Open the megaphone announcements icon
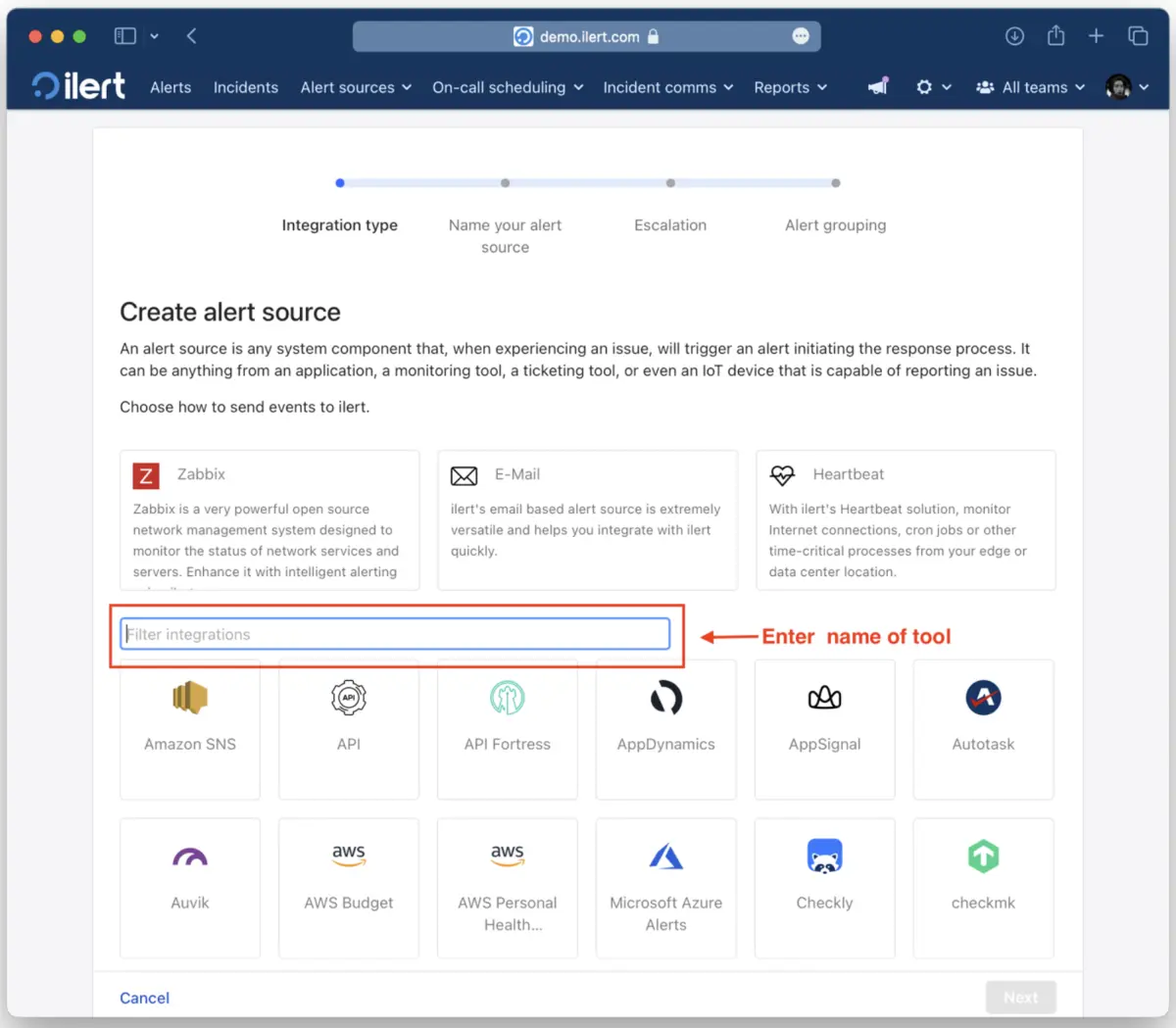1176x1028 pixels. coord(878,86)
